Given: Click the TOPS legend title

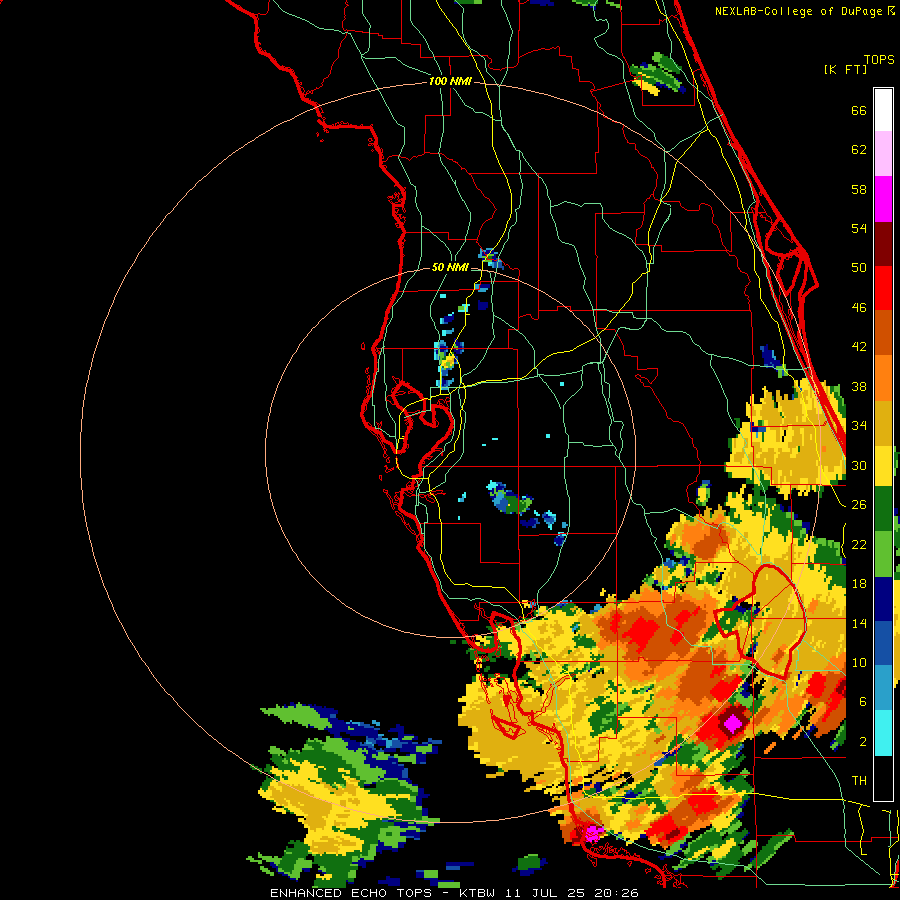Looking at the screenshot, I should click(x=879, y=59).
